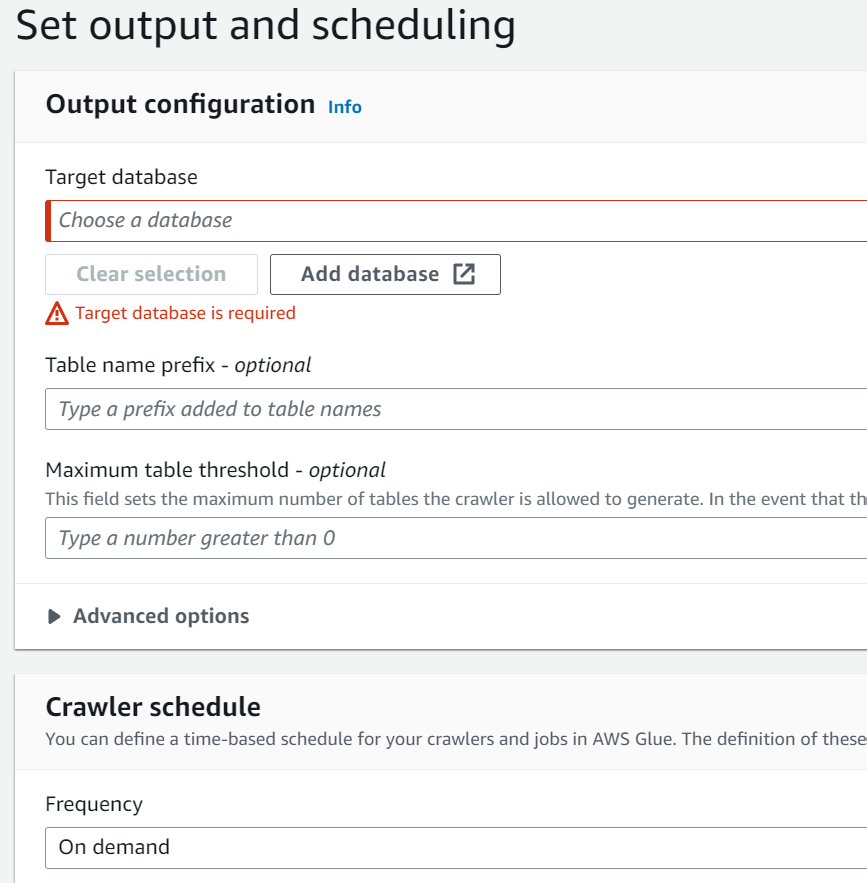Click the red warning triangle icon
Screen dimensions: 867x883
57,314
